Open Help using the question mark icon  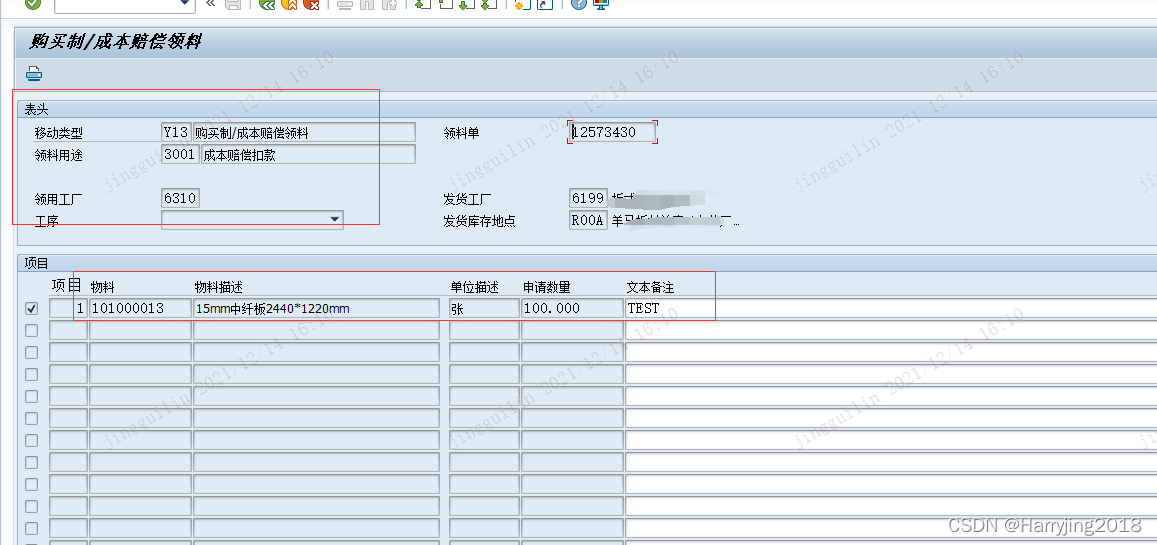click(x=578, y=4)
